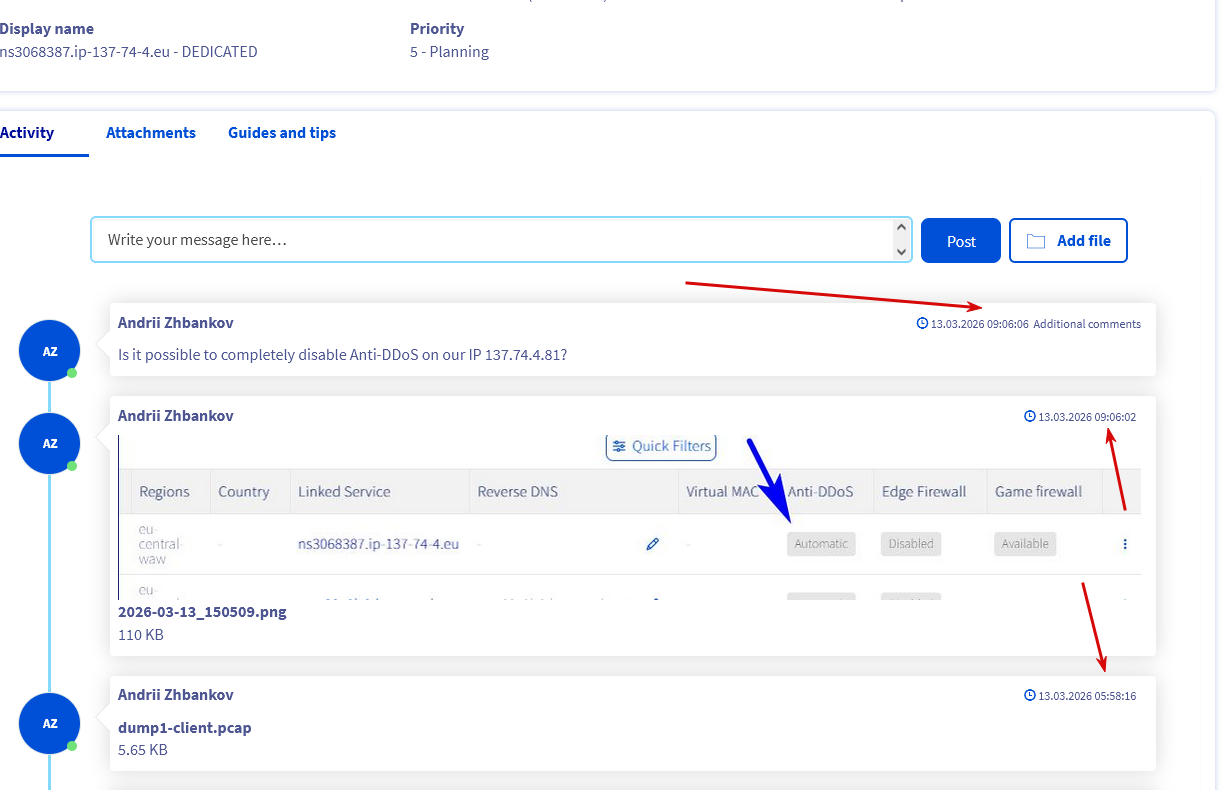
Task: Click the clock icon next to 05:58:16 timestamp
Action: (1030, 695)
